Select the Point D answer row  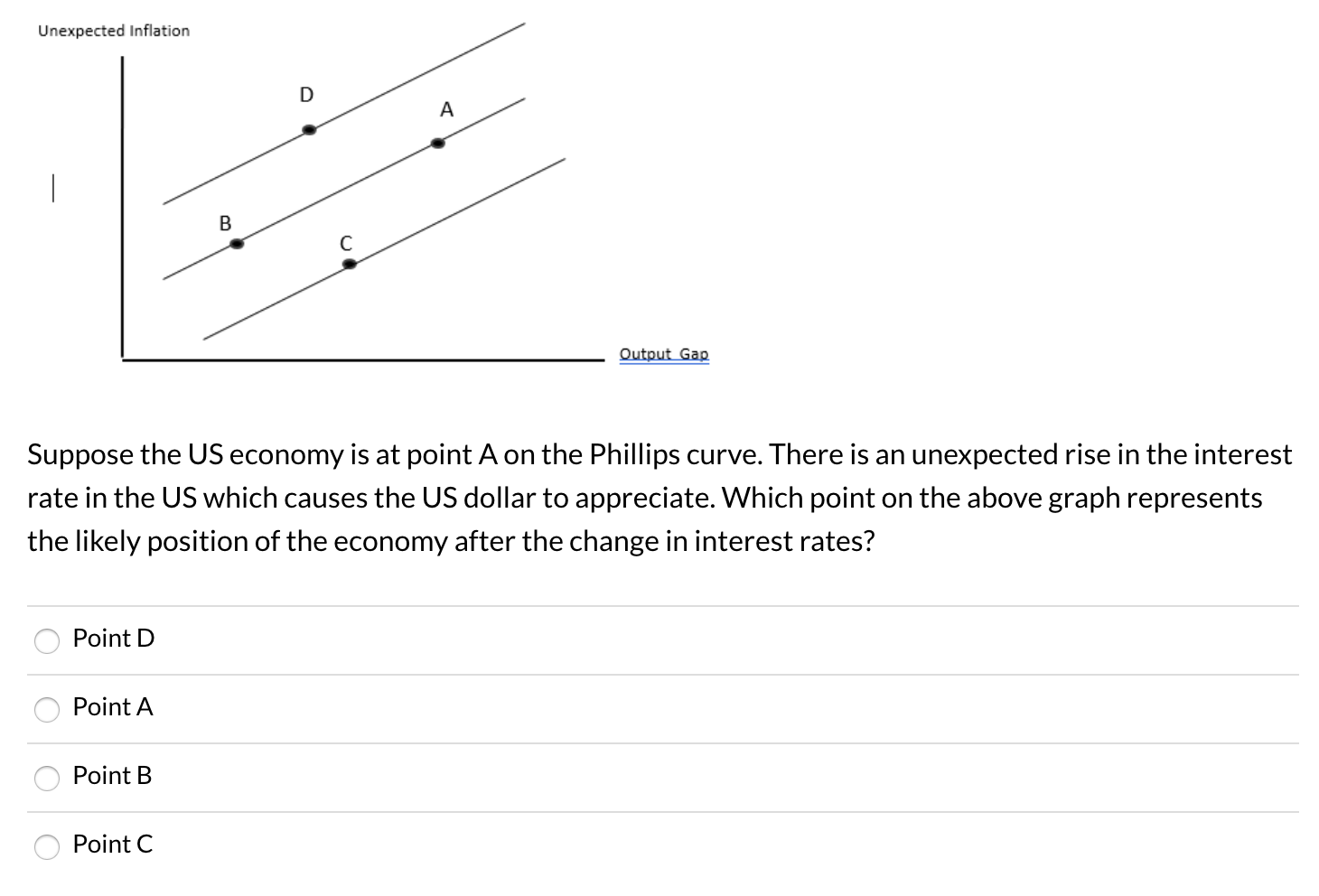[x=114, y=639]
